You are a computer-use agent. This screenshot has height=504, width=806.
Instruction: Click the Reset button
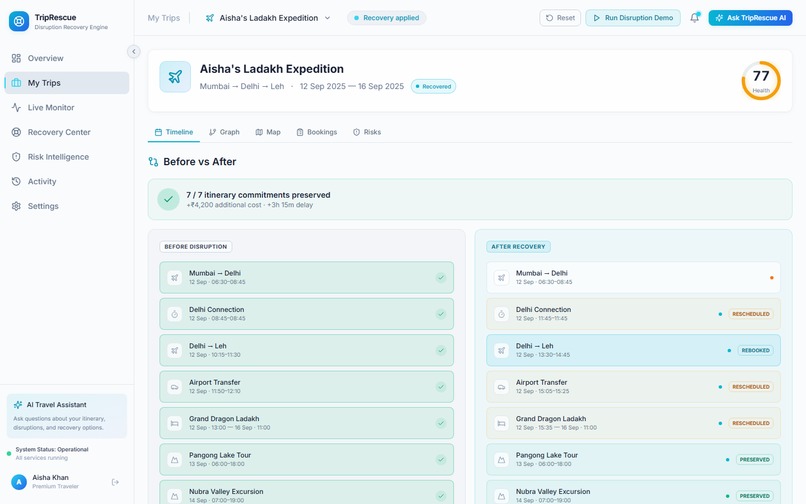tap(560, 18)
